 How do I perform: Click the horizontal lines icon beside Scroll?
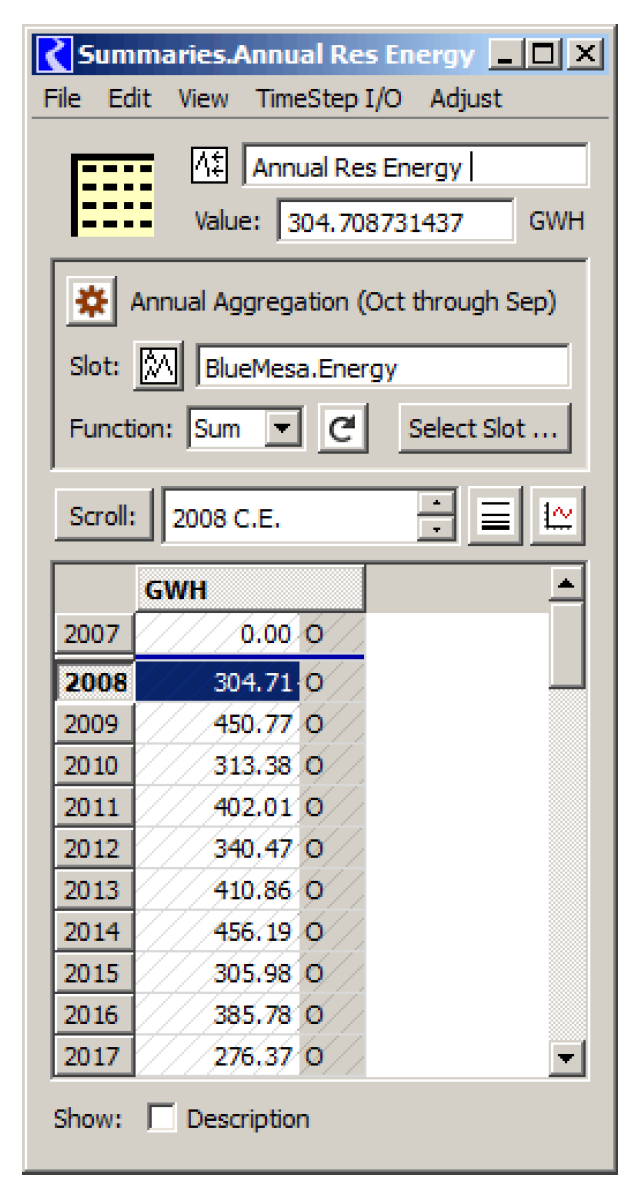pyautogui.click(x=495, y=517)
